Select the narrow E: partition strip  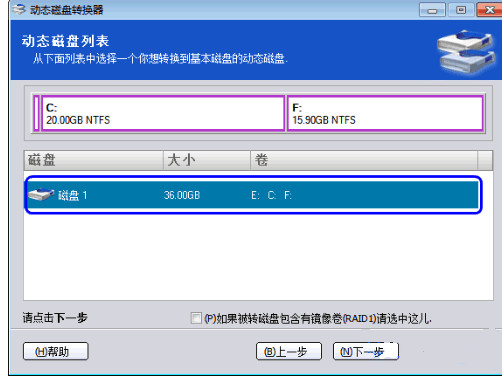point(36,113)
